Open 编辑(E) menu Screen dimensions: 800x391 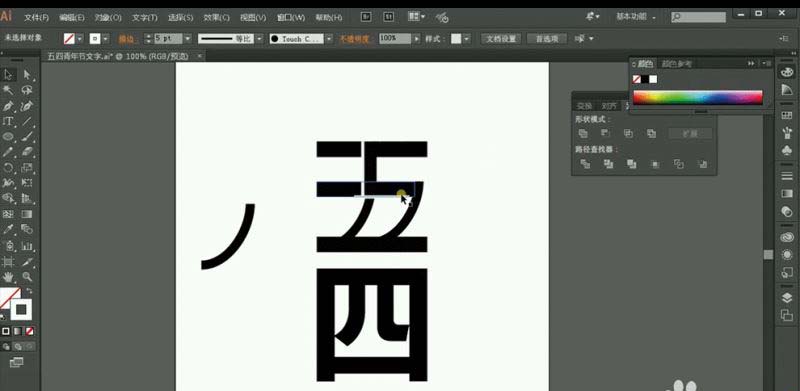tap(72, 17)
